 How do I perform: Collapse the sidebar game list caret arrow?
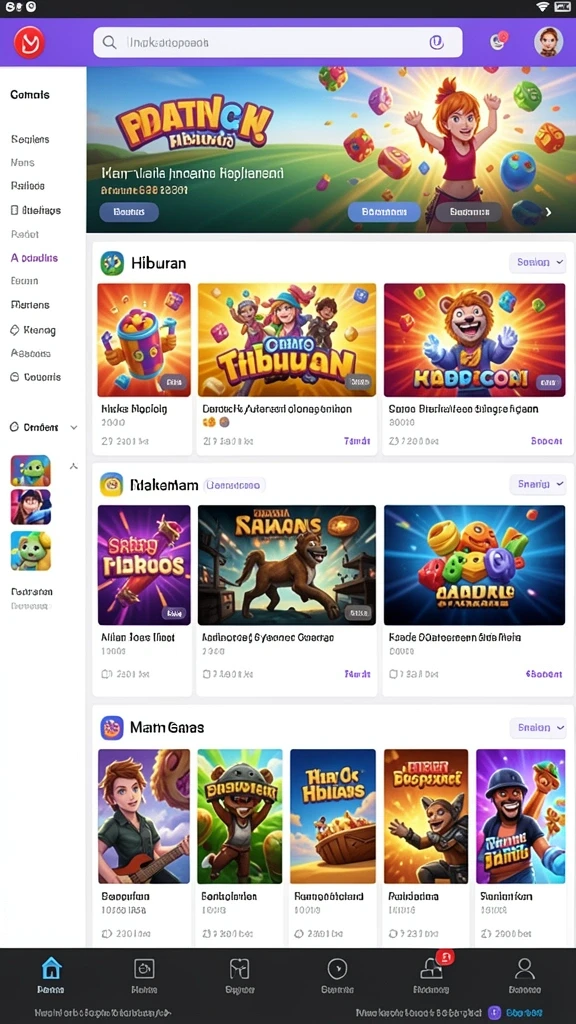74,466
